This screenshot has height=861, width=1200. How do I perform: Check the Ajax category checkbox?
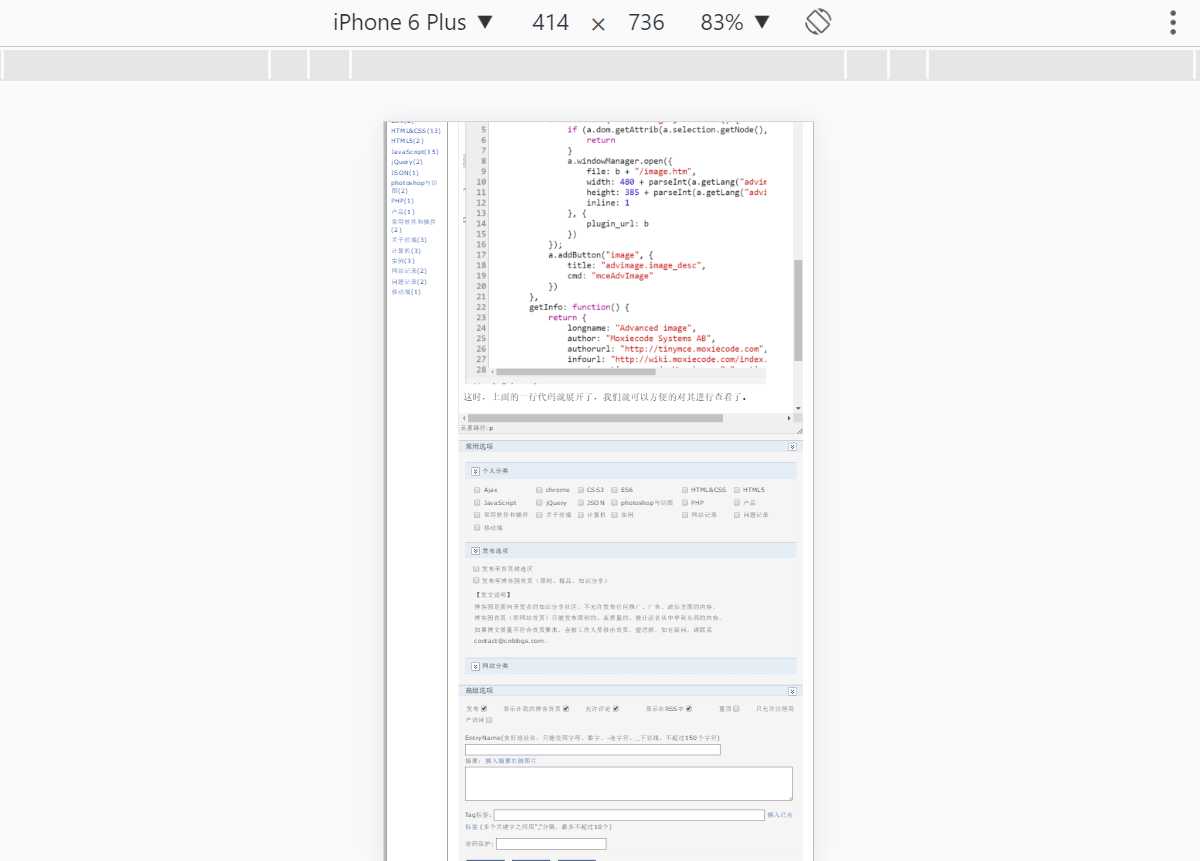pyautogui.click(x=478, y=490)
